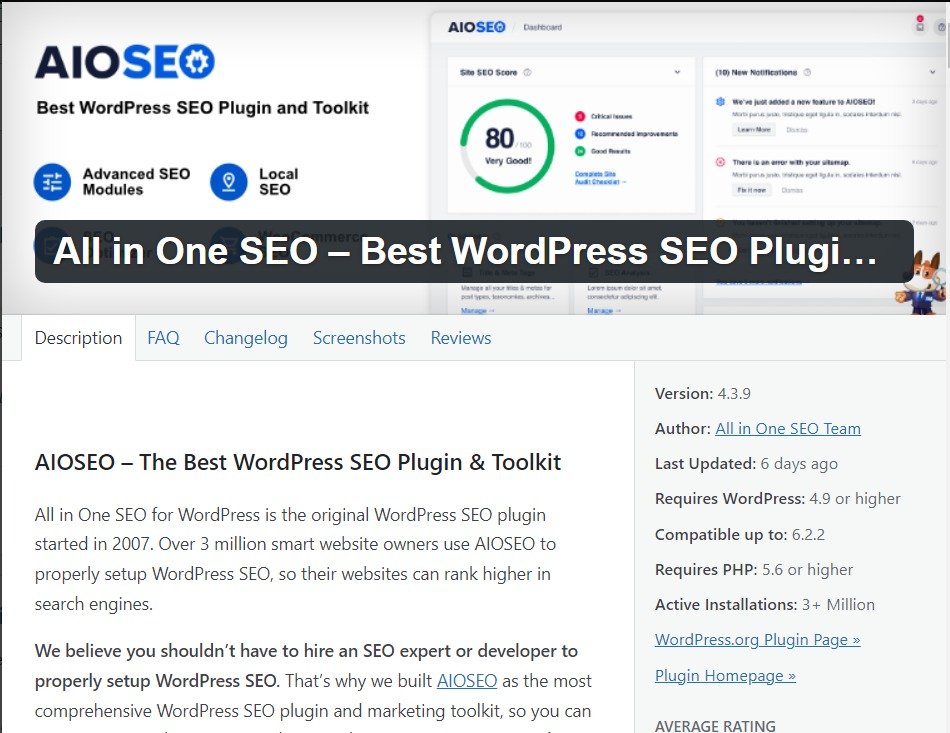Click the notification icon with red badge
The width and height of the screenshot is (950, 733).
(x=920, y=24)
